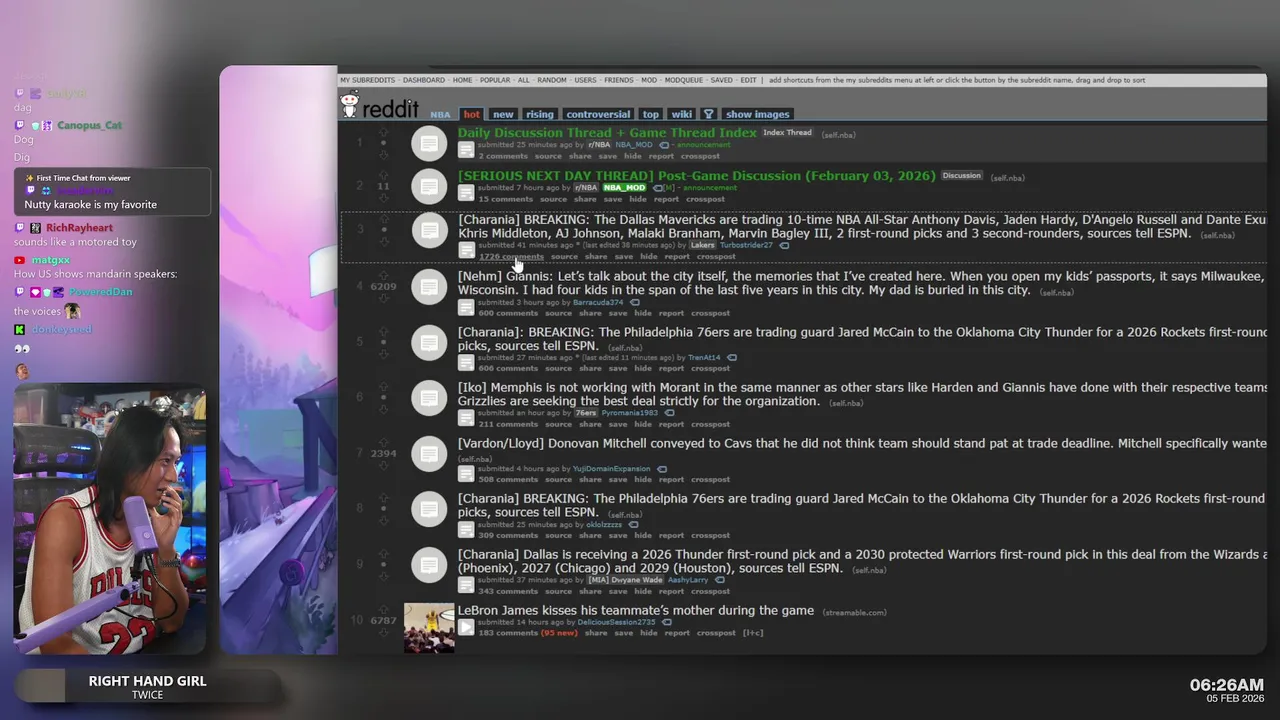Expand Dallas Thunder first-round pick post text icon
The height and width of the screenshot is (720, 1280).
tap(466, 585)
